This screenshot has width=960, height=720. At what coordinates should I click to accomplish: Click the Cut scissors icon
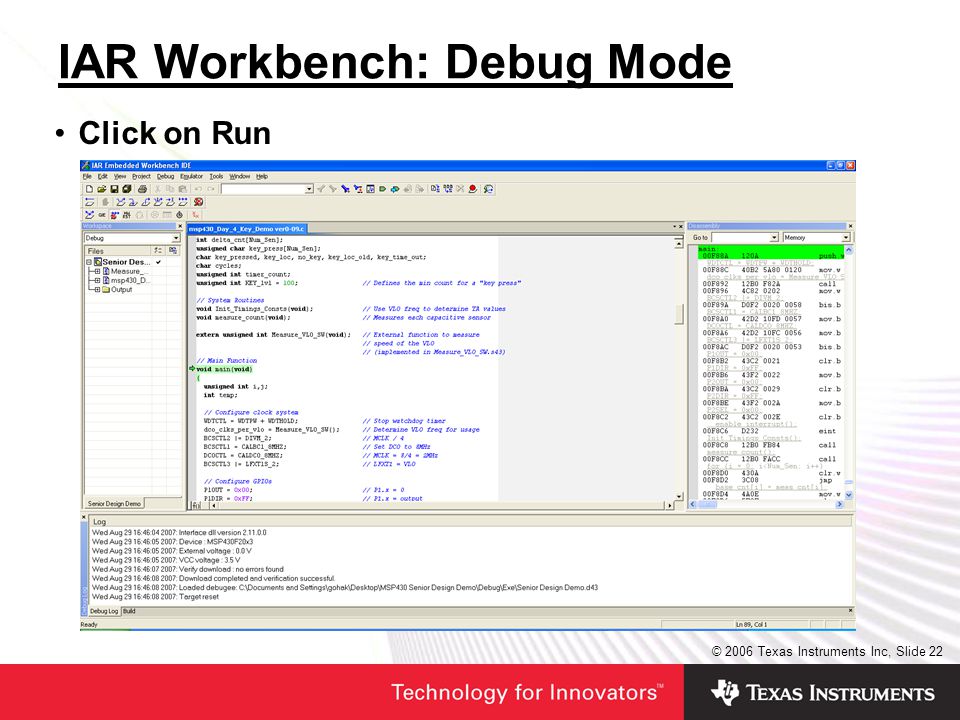[x=158, y=189]
